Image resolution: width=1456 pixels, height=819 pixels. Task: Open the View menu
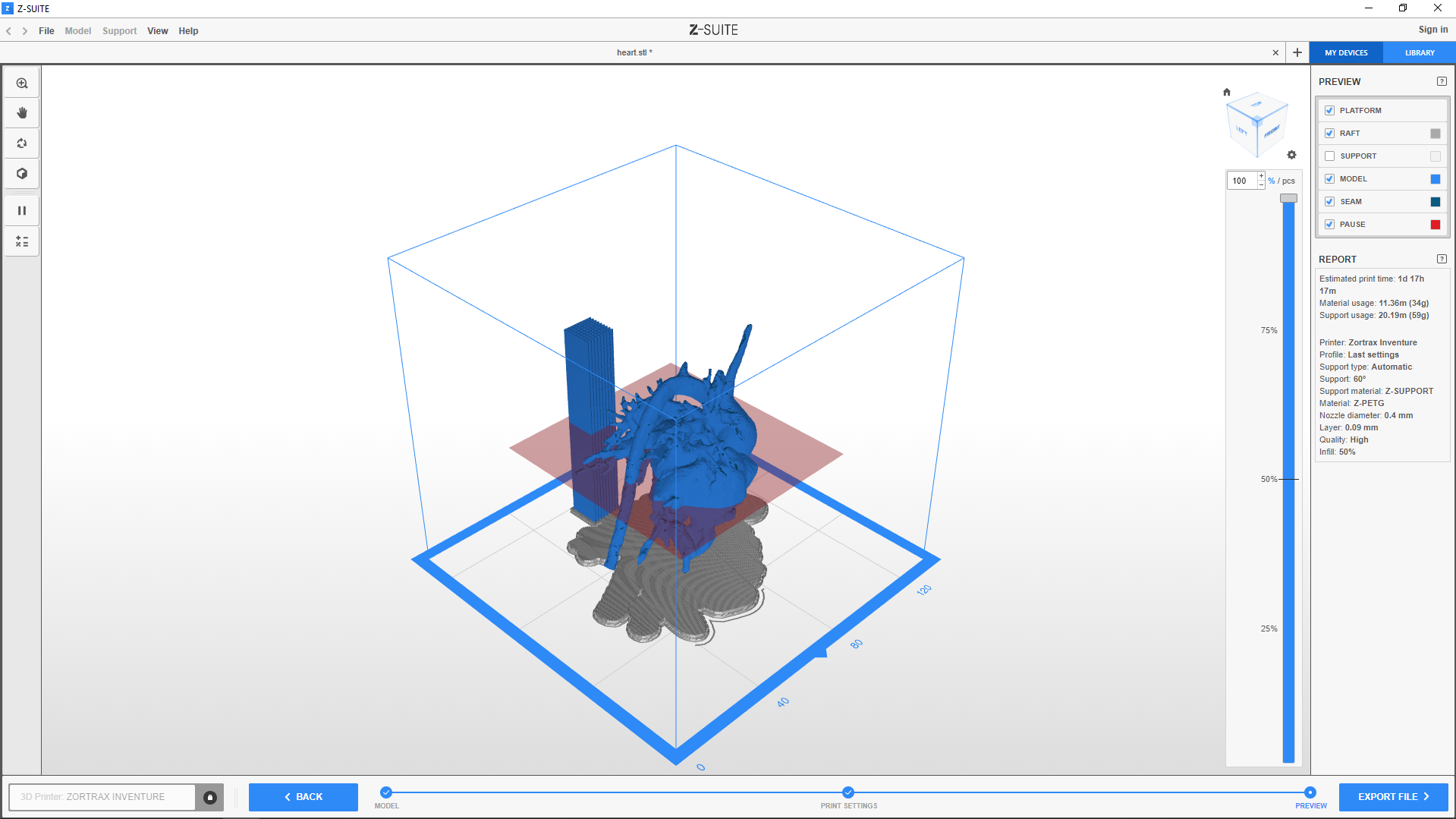pos(157,31)
